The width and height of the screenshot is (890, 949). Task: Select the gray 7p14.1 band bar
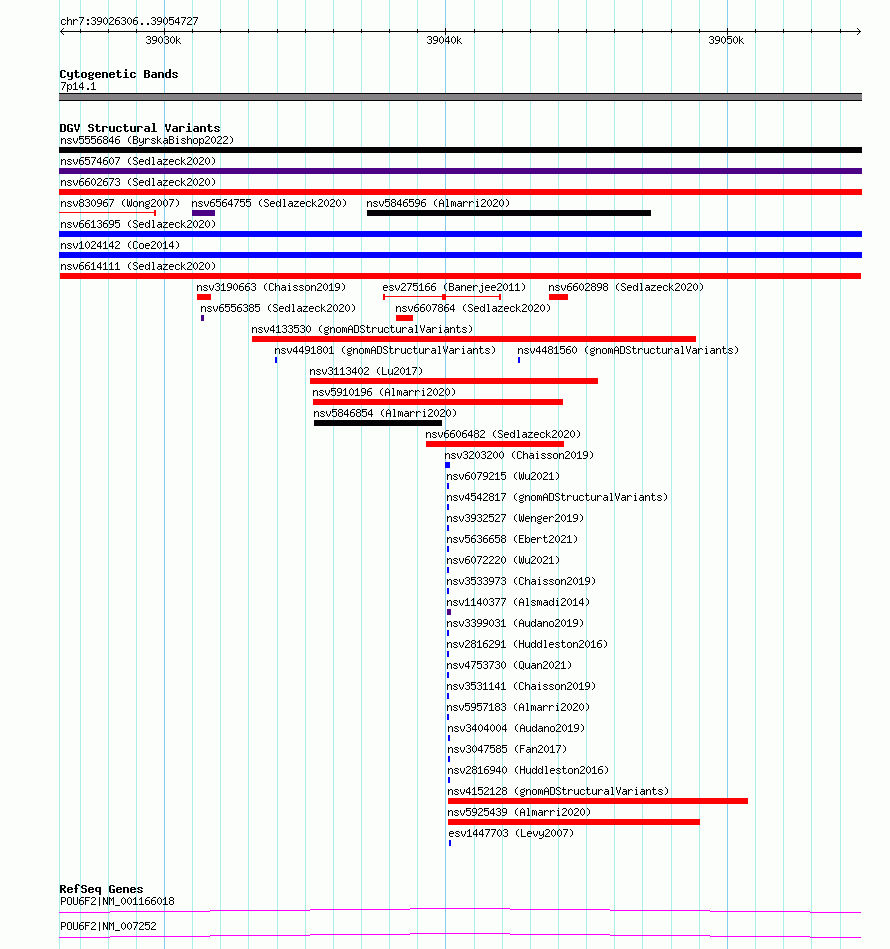pyautogui.click(x=460, y=97)
